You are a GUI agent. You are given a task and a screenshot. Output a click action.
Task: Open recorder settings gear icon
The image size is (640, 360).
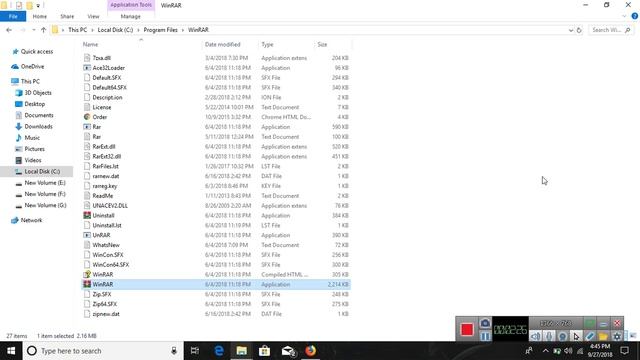617,336
